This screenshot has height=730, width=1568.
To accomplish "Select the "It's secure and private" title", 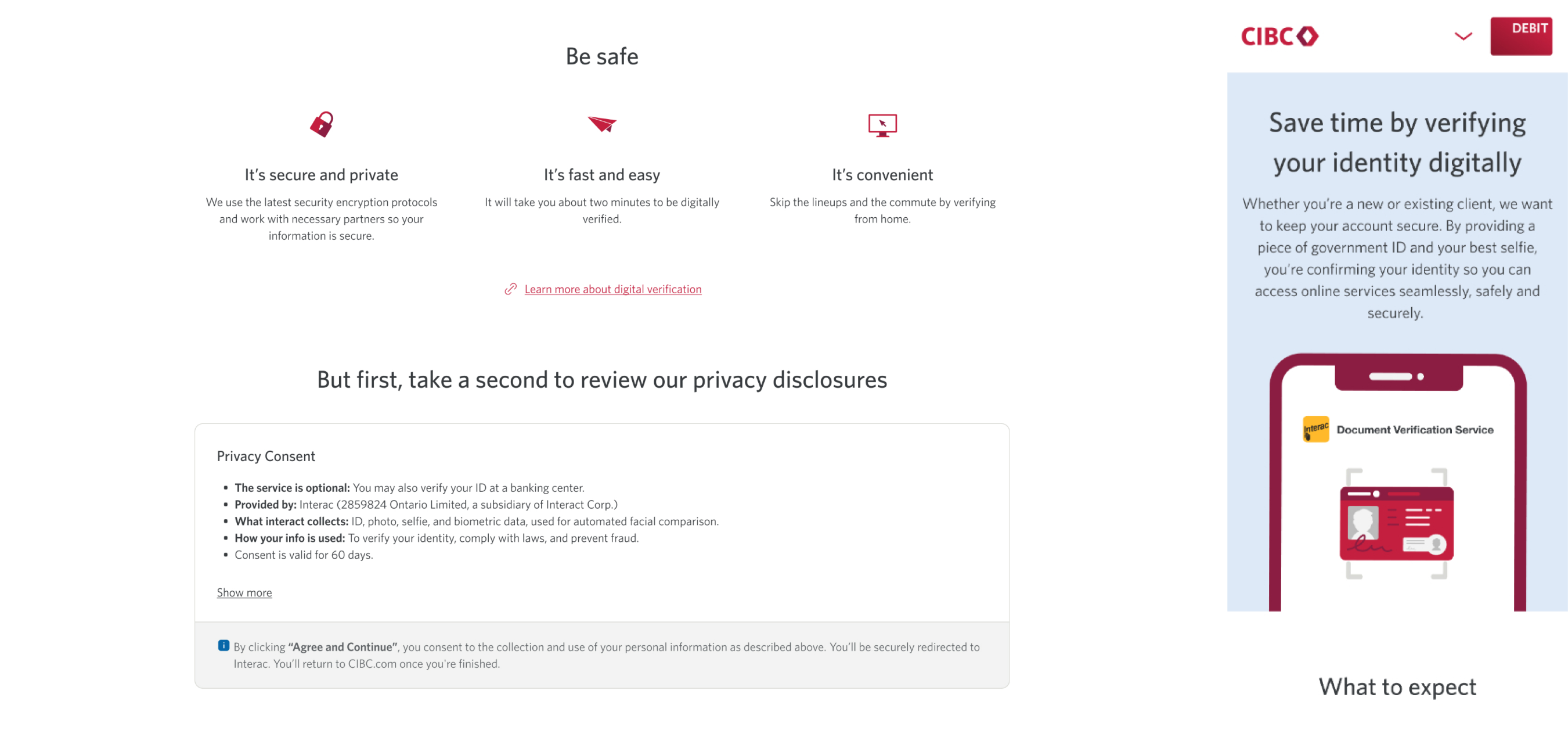I will (x=322, y=175).
